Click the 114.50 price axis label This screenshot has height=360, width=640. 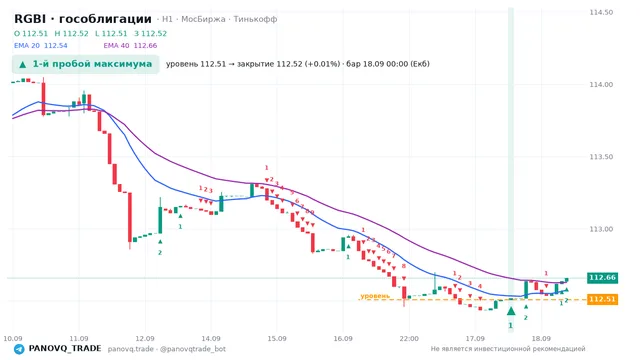pos(601,12)
